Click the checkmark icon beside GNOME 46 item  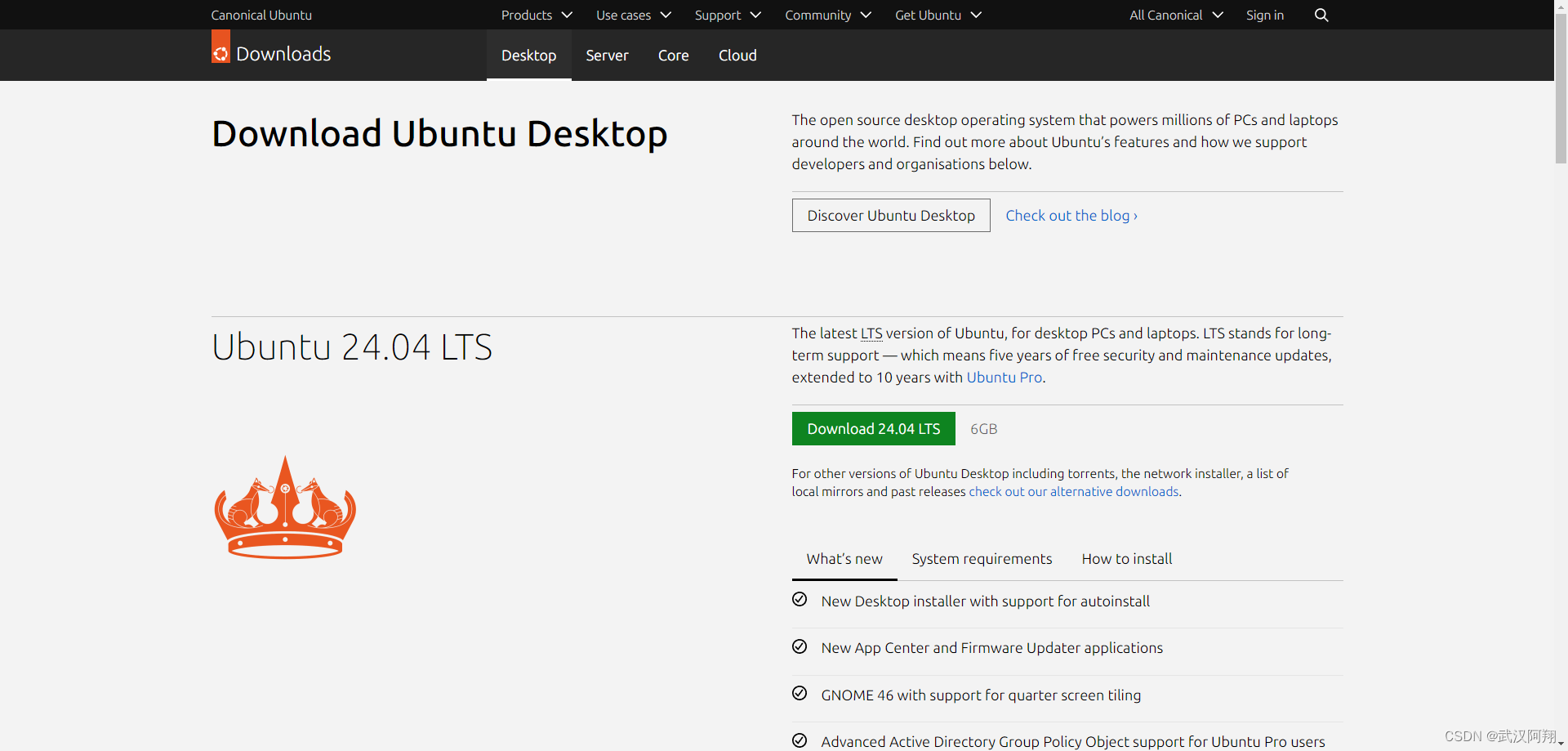pos(799,693)
